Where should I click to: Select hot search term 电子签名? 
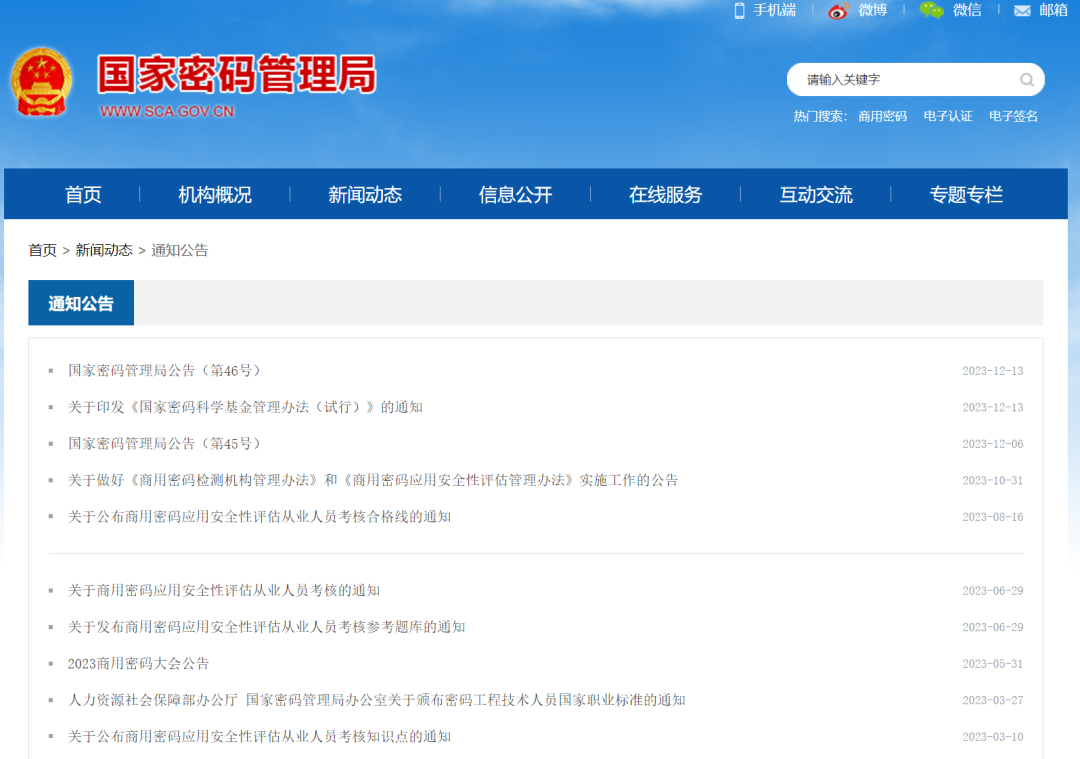1013,116
